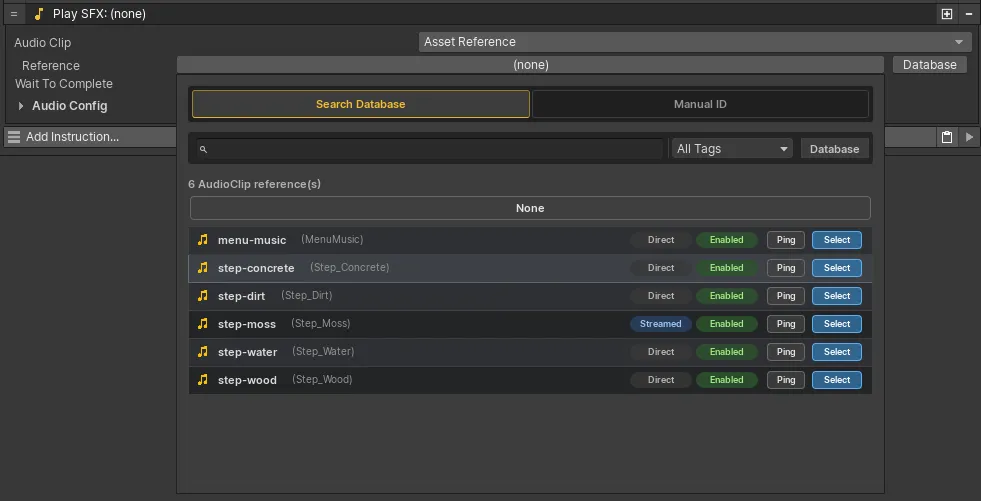Toggle the Enabled badge on step-moss

(x=726, y=324)
